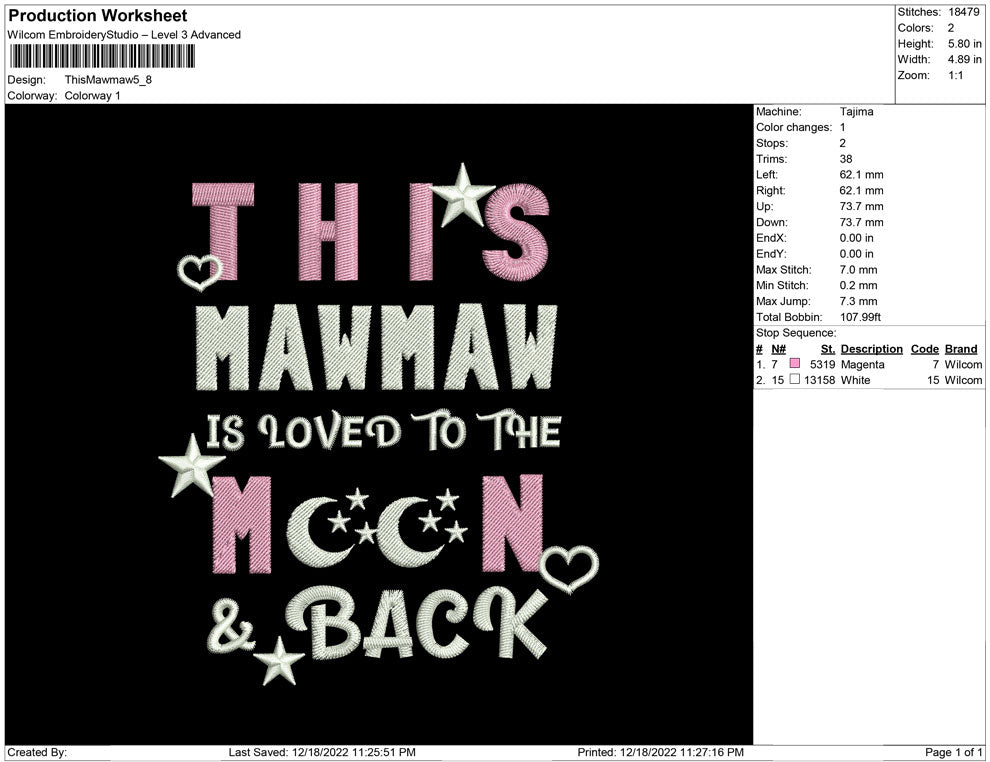
Task: Click the pink THIS lettering in the design
Action: point(371,232)
